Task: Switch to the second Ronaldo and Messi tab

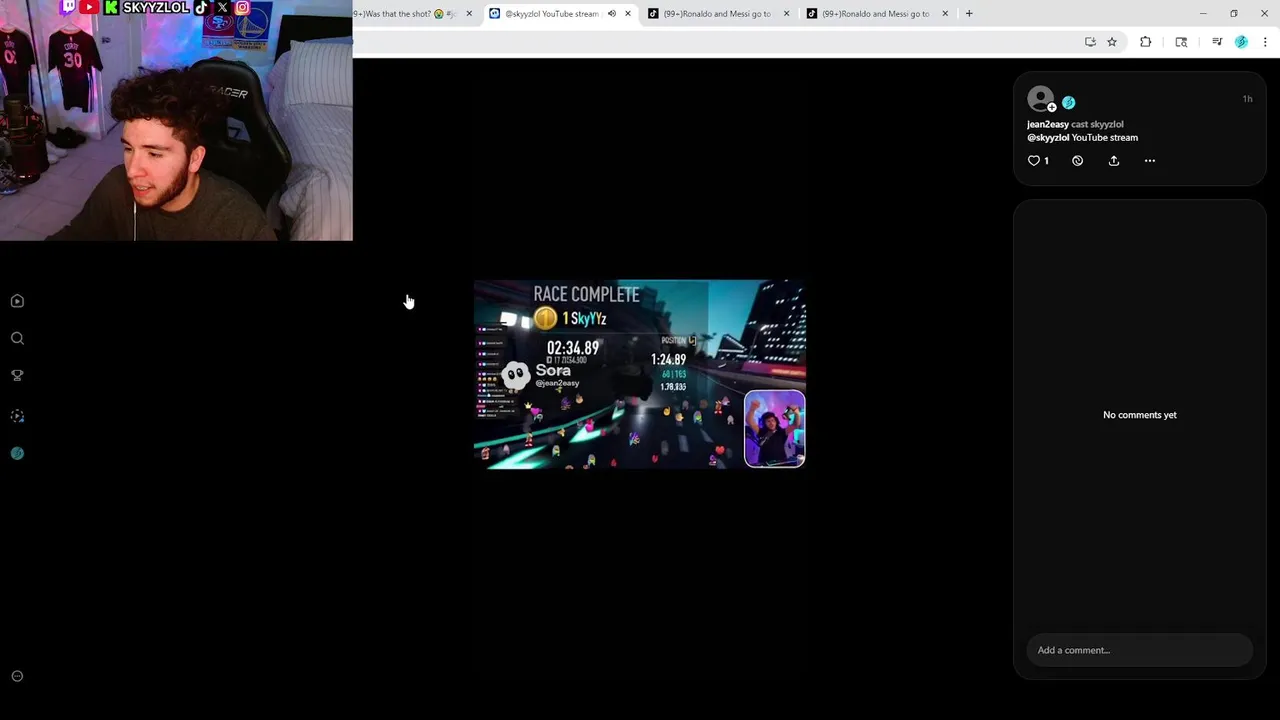Action: [876, 14]
